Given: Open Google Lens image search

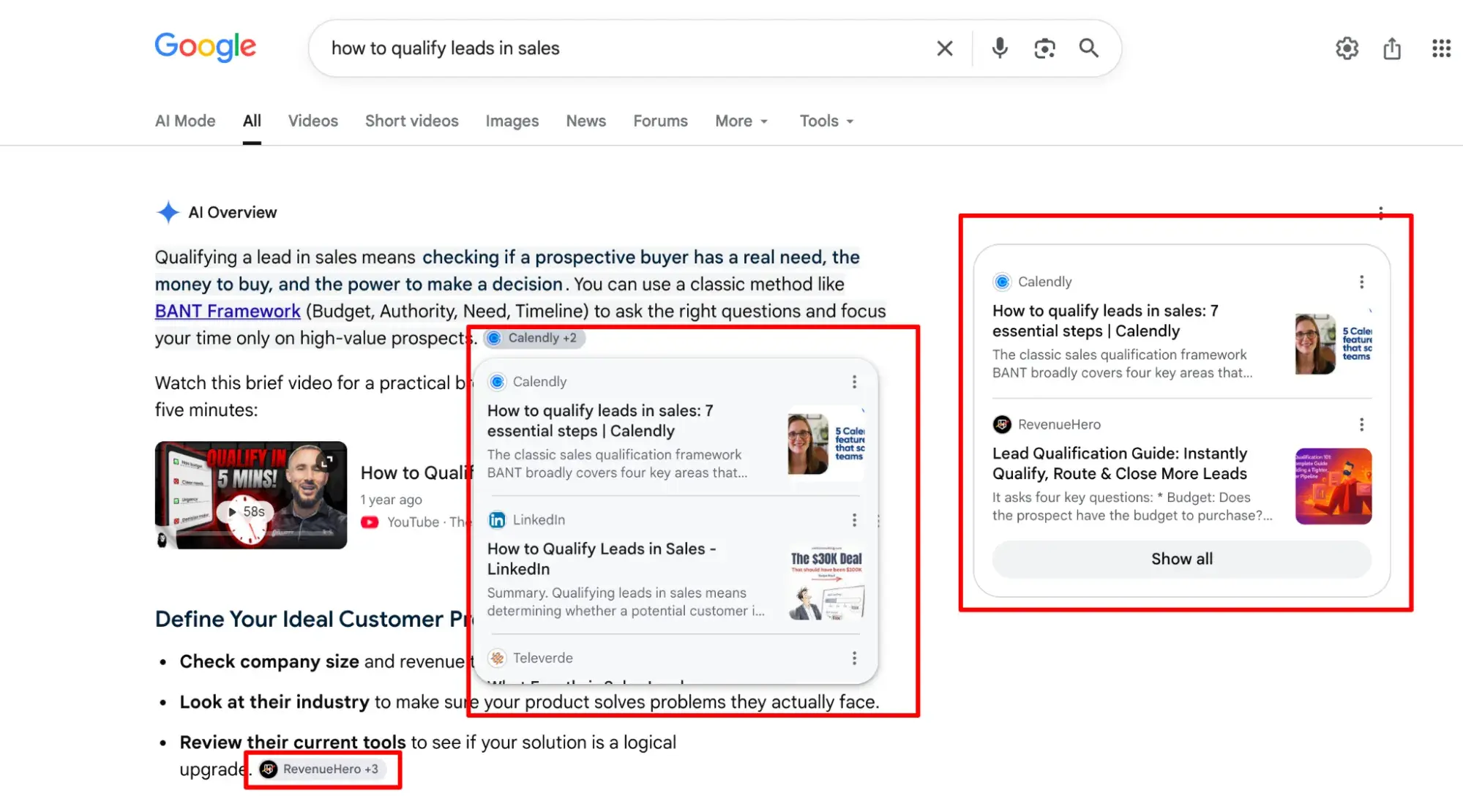Looking at the screenshot, I should pos(1044,48).
